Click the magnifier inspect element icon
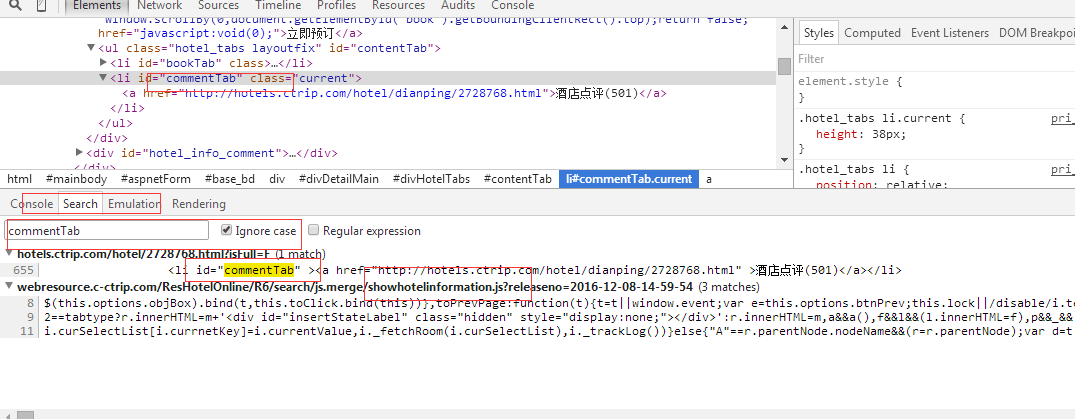Viewport: 1075px width, 419px height. 16,5
